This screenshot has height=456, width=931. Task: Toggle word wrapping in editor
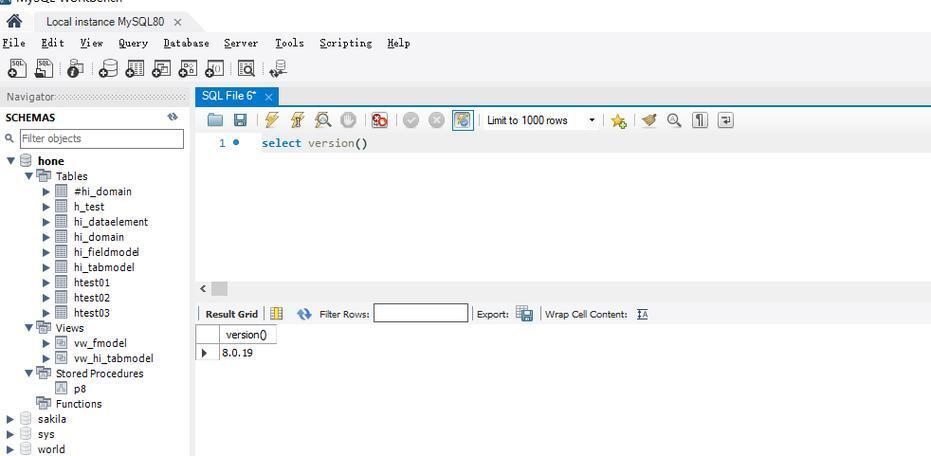click(x=726, y=120)
